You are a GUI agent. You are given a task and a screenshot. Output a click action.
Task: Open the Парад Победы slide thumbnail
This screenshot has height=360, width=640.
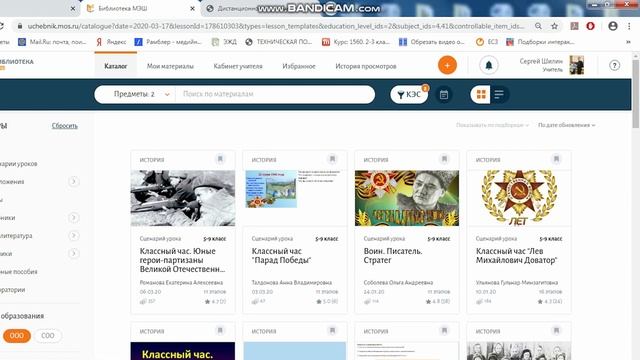[295, 198]
